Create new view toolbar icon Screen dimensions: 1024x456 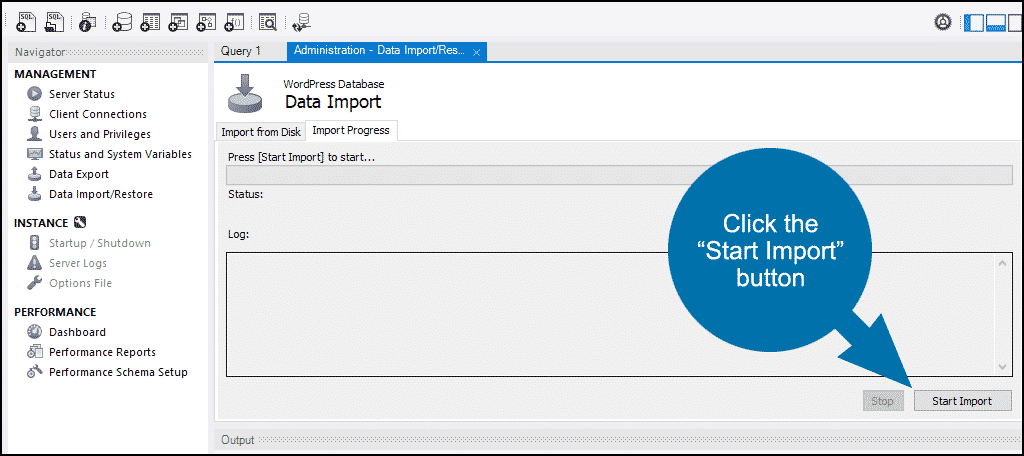178,22
